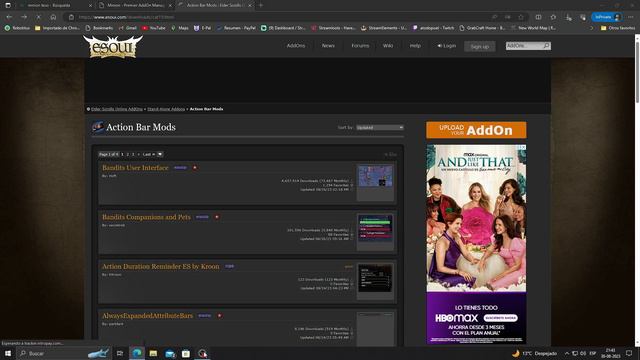Go to page 3 of results
Viewport: 640px width, 360px height.
coord(133,154)
